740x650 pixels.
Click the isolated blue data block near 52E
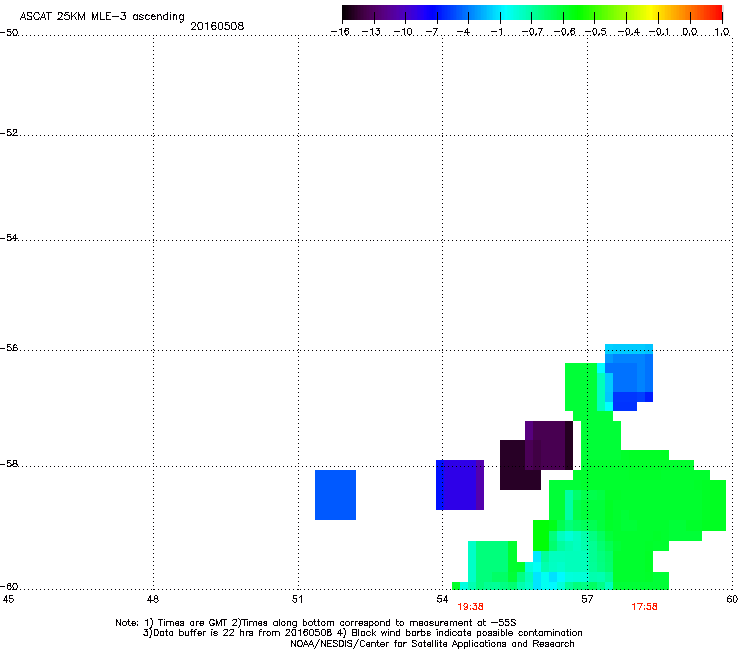pyautogui.click(x=336, y=495)
